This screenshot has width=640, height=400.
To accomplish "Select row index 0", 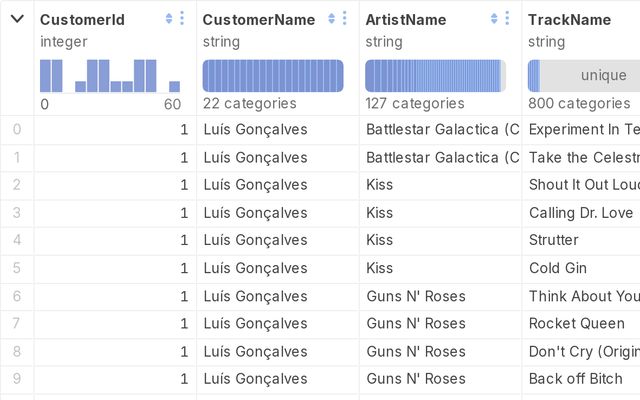I will (16, 129).
